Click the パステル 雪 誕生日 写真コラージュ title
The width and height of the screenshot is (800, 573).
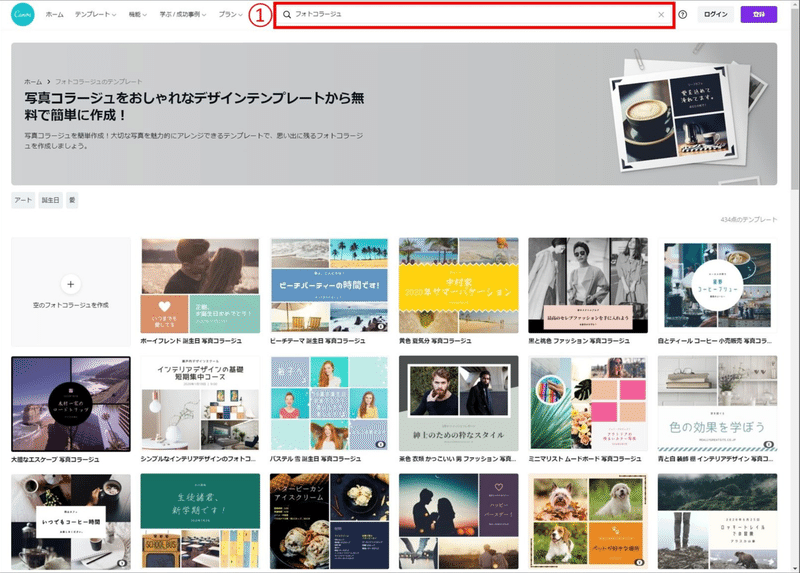(315, 459)
